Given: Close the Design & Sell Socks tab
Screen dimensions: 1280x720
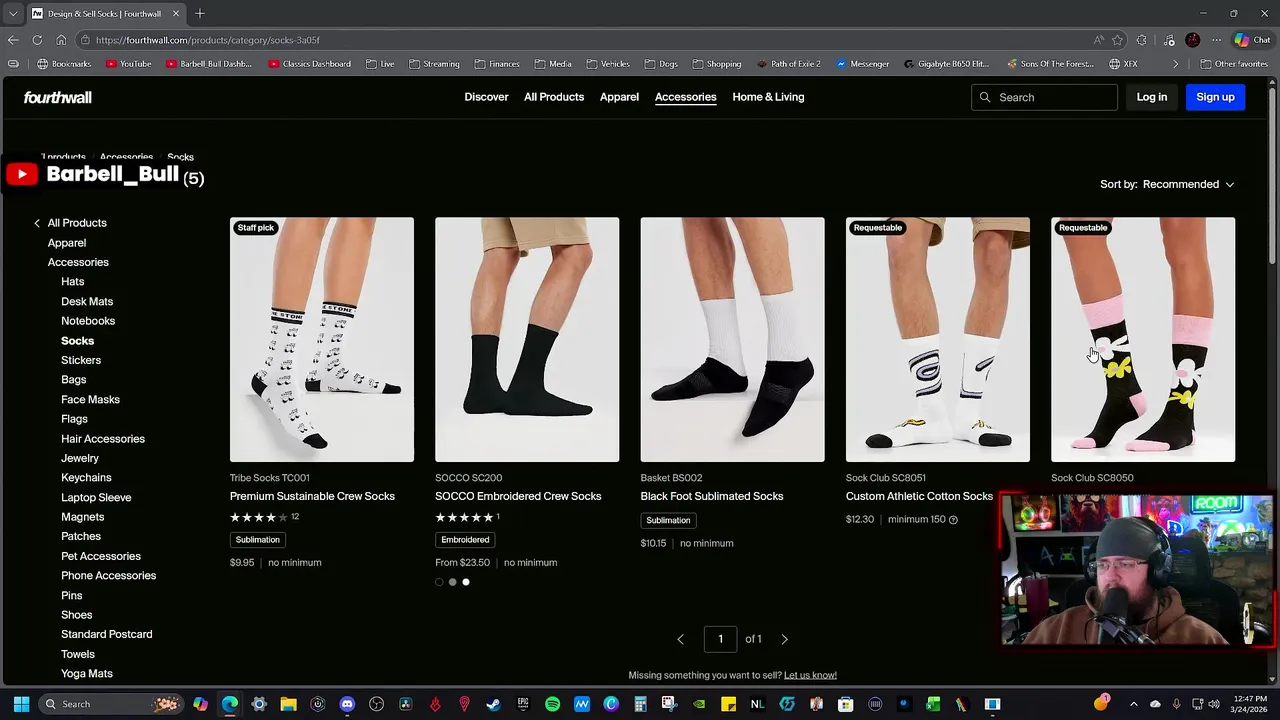Looking at the screenshot, I should pyautogui.click(x=177, y=14).
